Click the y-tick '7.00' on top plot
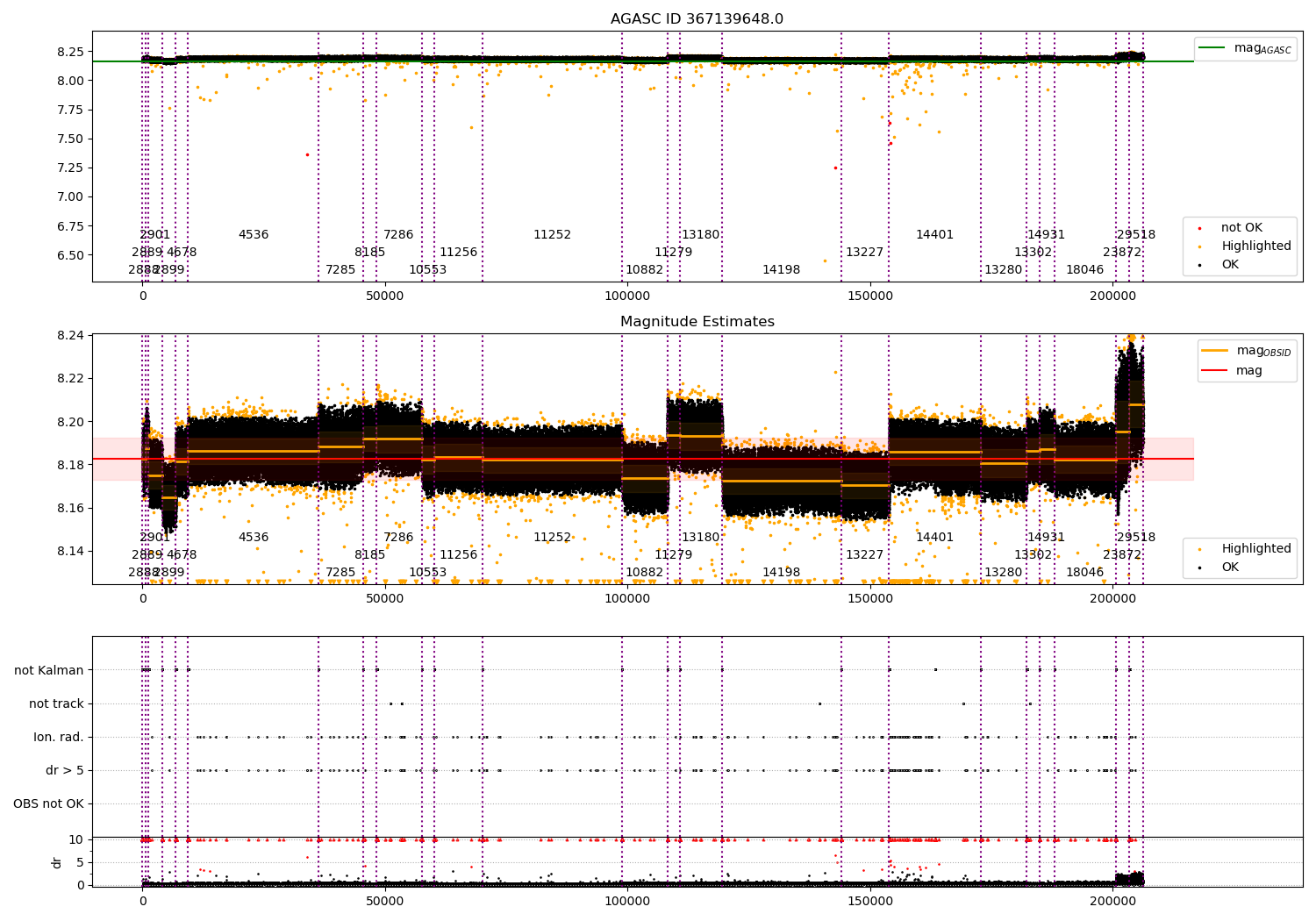Image resolution: width=1316 pixels, height=921 pixels. coord(70,197)
